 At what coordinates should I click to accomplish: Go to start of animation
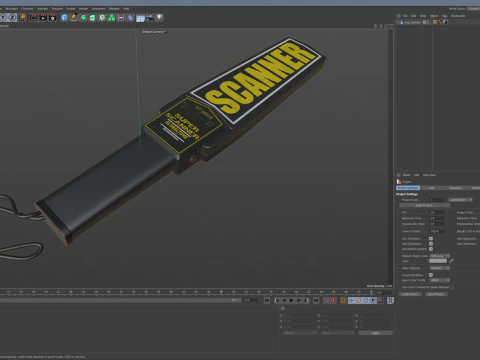tap(267, 300)
